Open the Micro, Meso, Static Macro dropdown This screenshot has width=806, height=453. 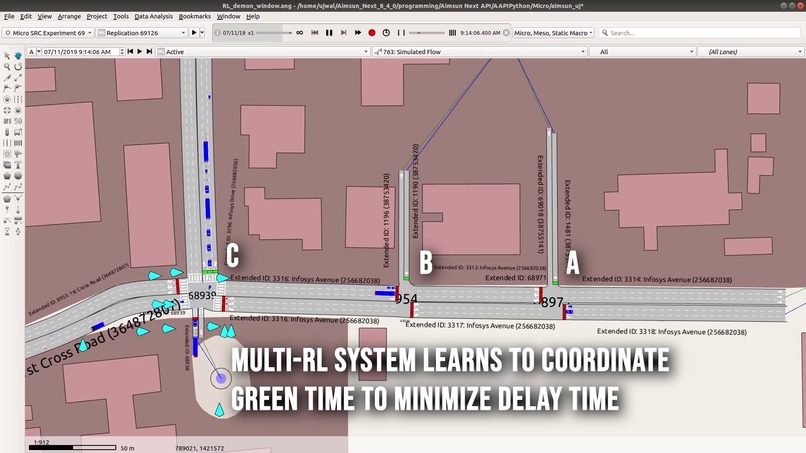pyautogui.click(x=553, y=32)
